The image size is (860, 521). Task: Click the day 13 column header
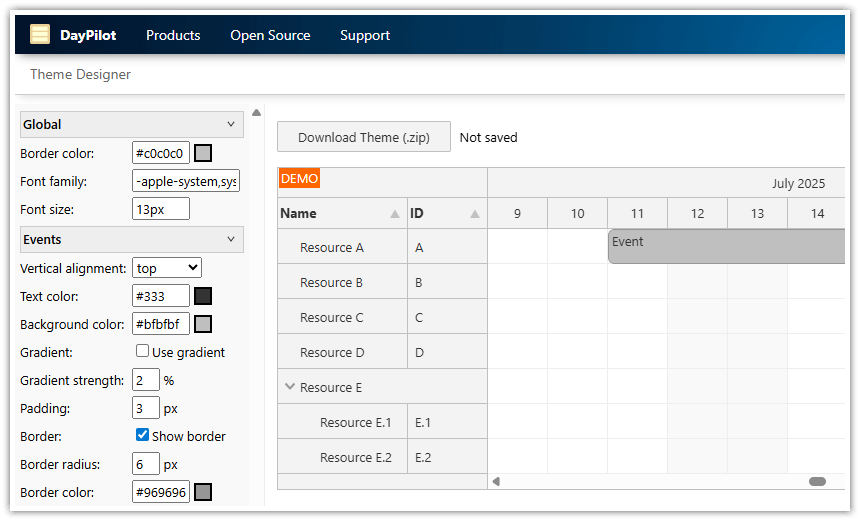(757, 213)
